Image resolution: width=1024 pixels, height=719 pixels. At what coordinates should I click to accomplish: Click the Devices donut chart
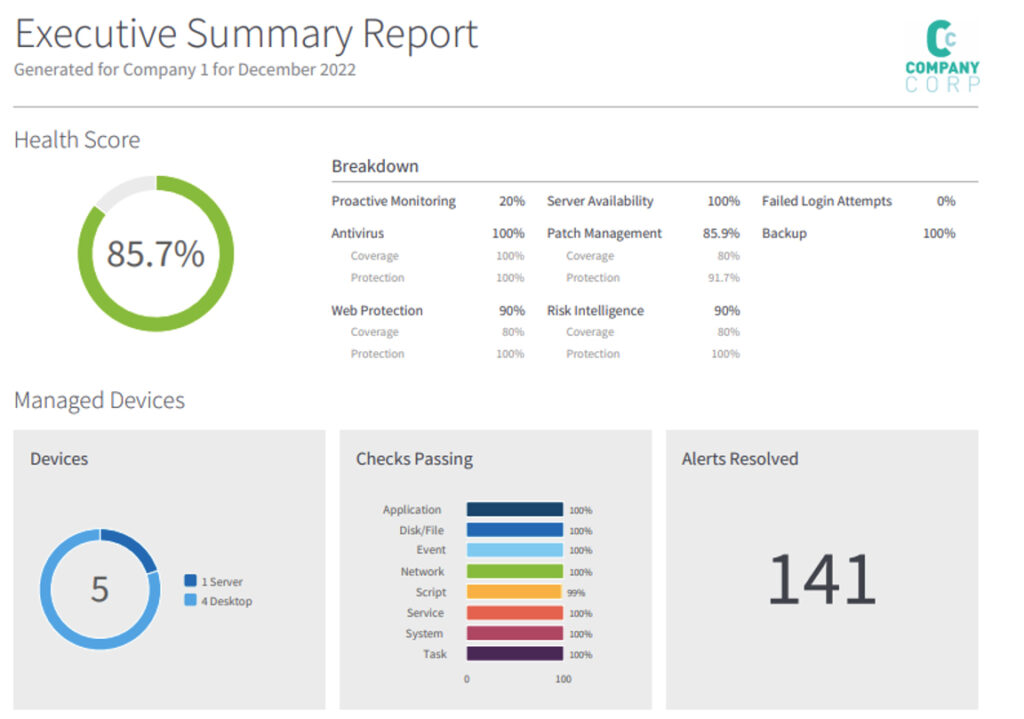(x=100, y=590)
